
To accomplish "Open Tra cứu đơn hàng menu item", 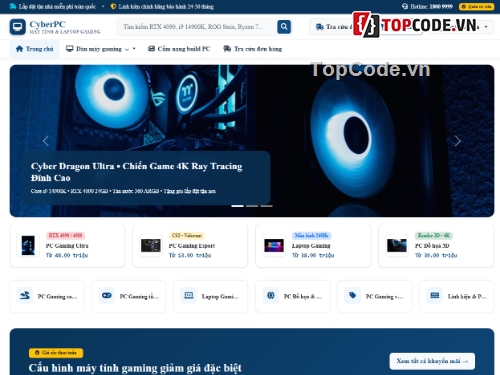I will [x=252, y=49].
